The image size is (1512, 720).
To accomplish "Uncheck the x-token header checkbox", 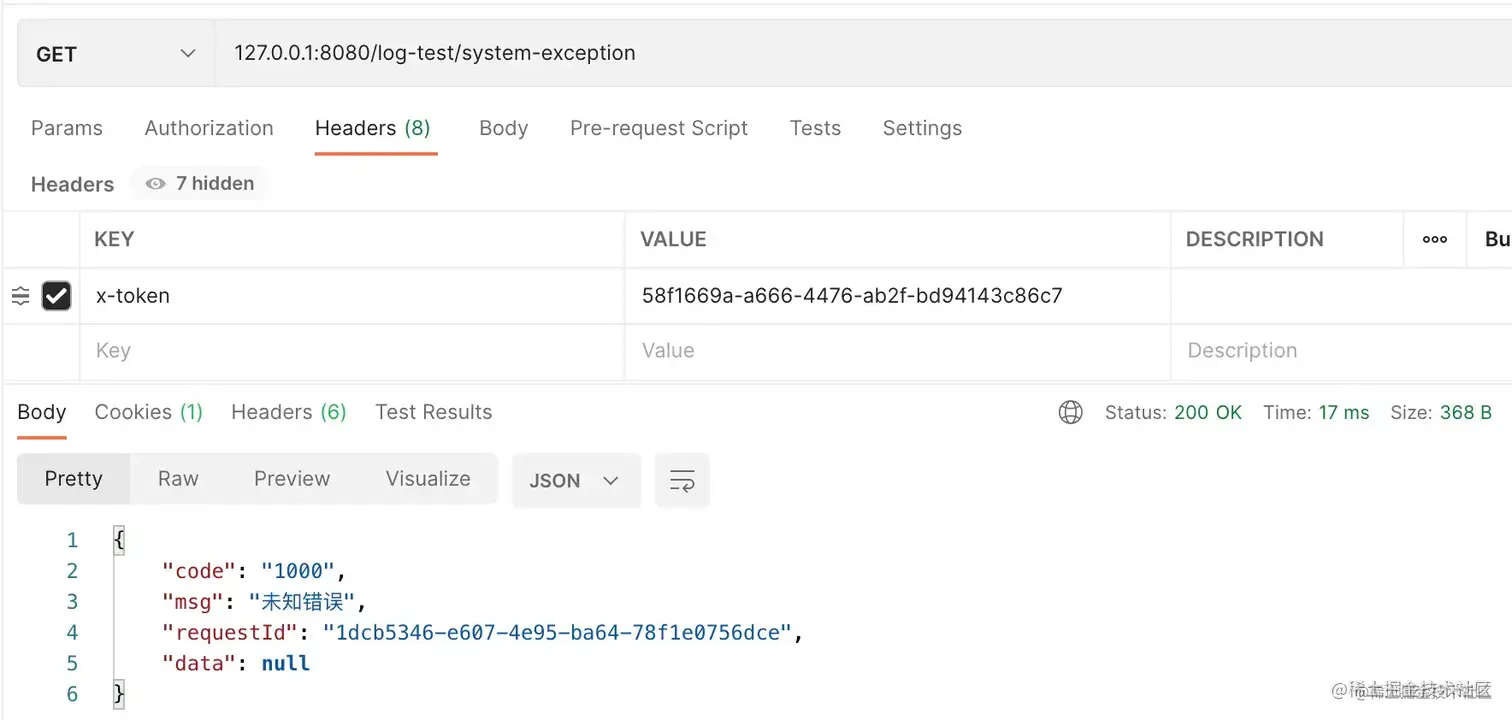I will 57,296.
